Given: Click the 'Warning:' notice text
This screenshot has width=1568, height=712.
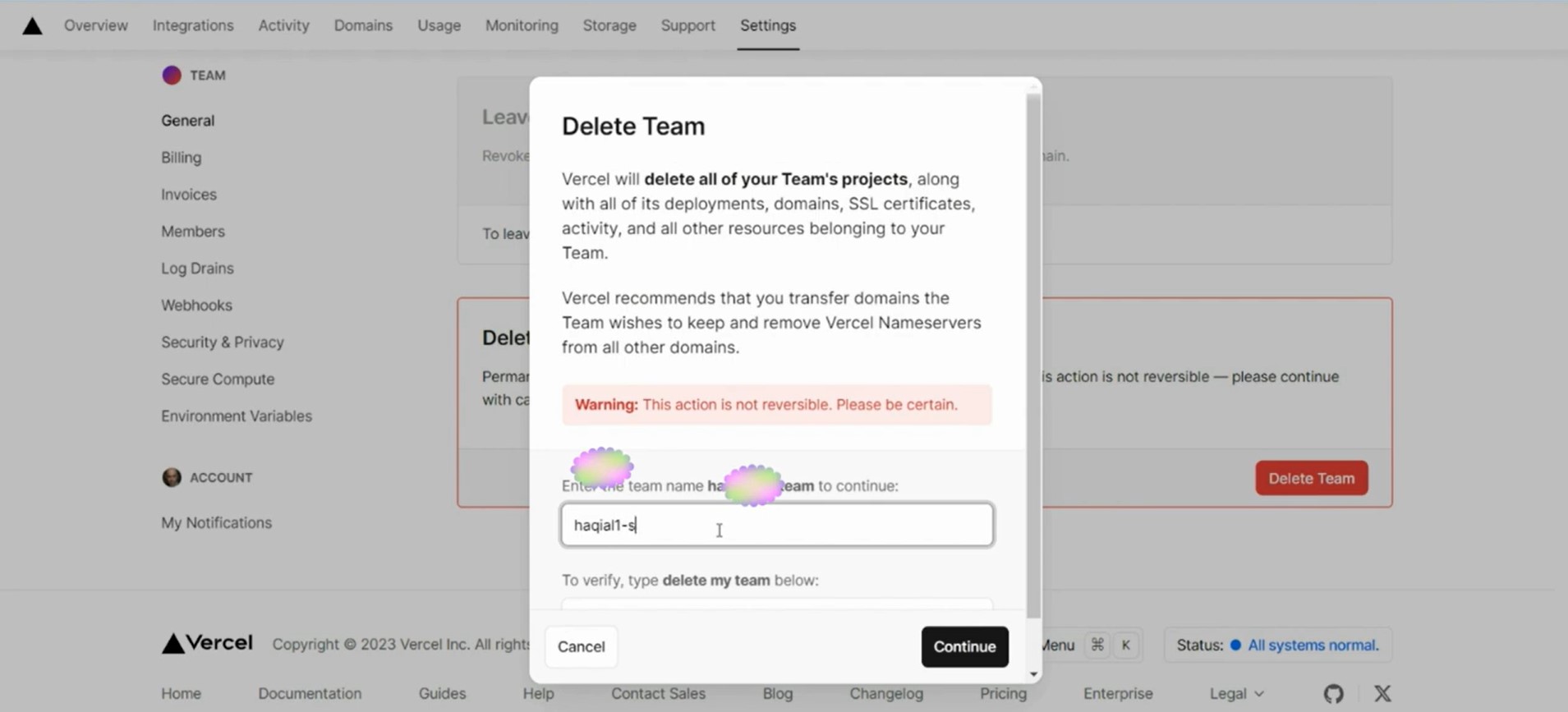Looking at the screenshot, I should (606, 405).
